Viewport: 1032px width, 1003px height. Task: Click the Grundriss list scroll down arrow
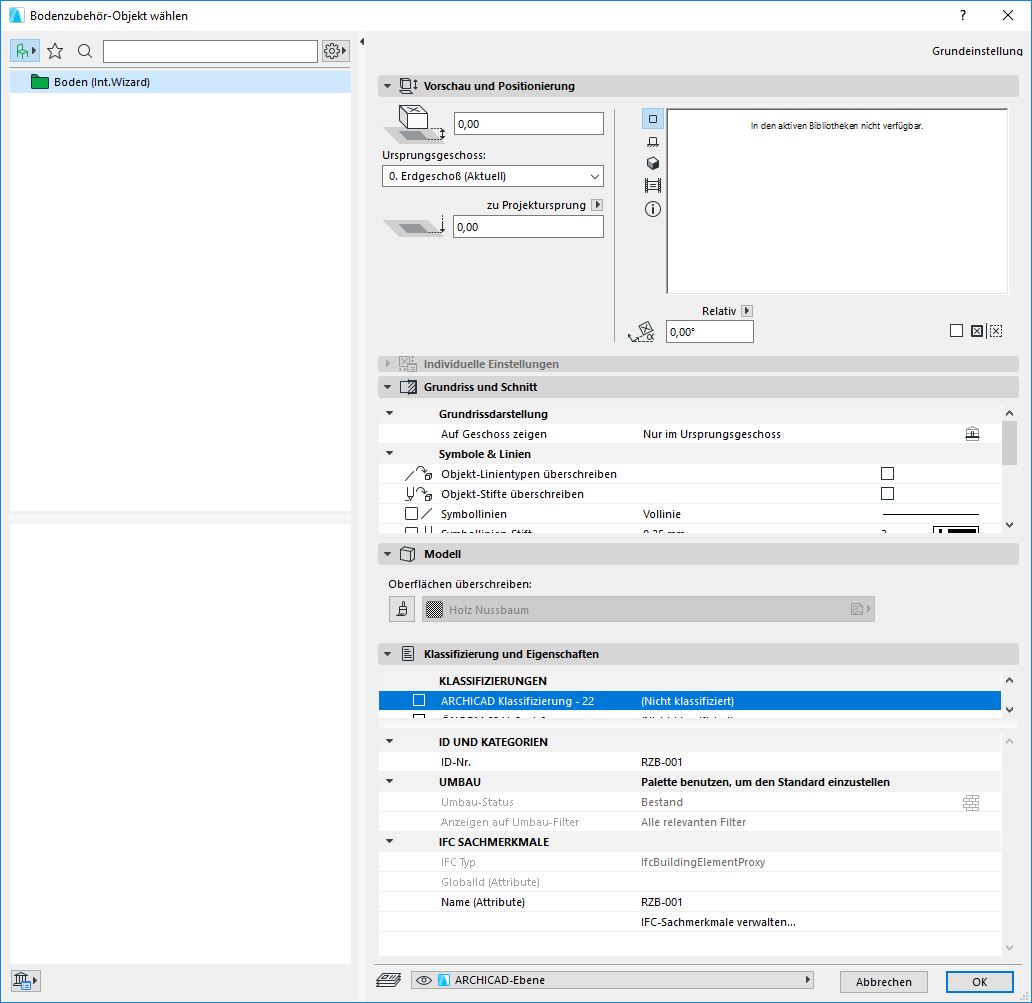(x=1010, y=525)
